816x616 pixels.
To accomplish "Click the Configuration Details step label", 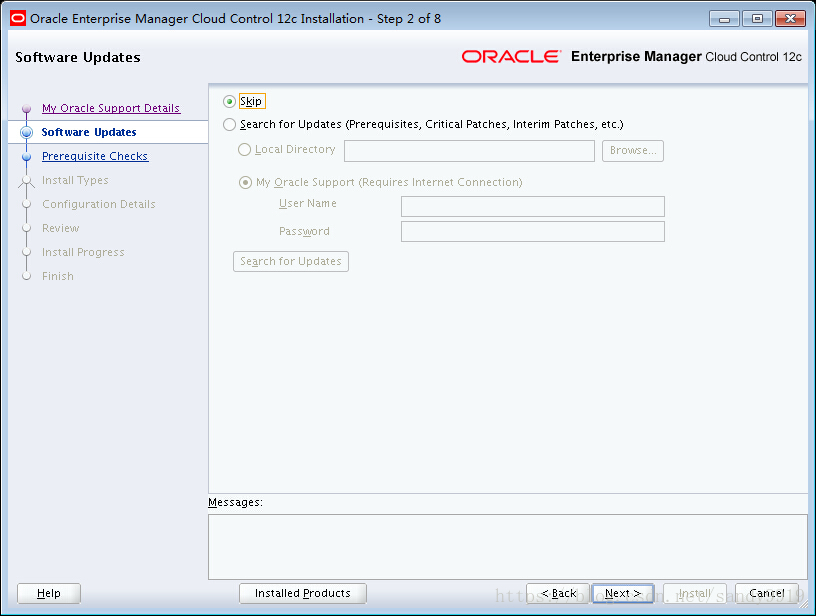I will click(x=99, y=204).
